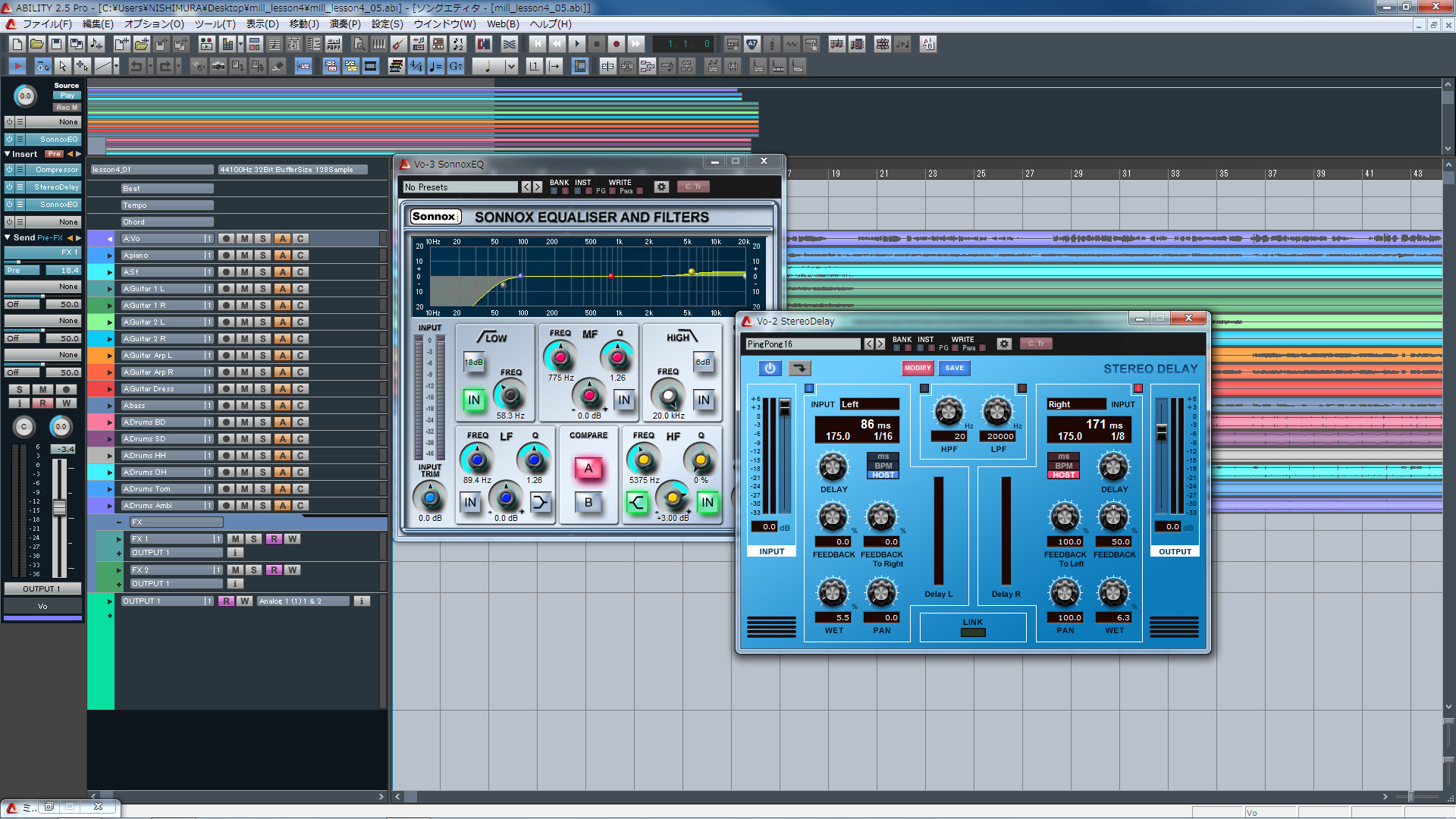Click the StereoDelay insert slot
This screenshot has width=1456, height=819.
pos(53,187)
